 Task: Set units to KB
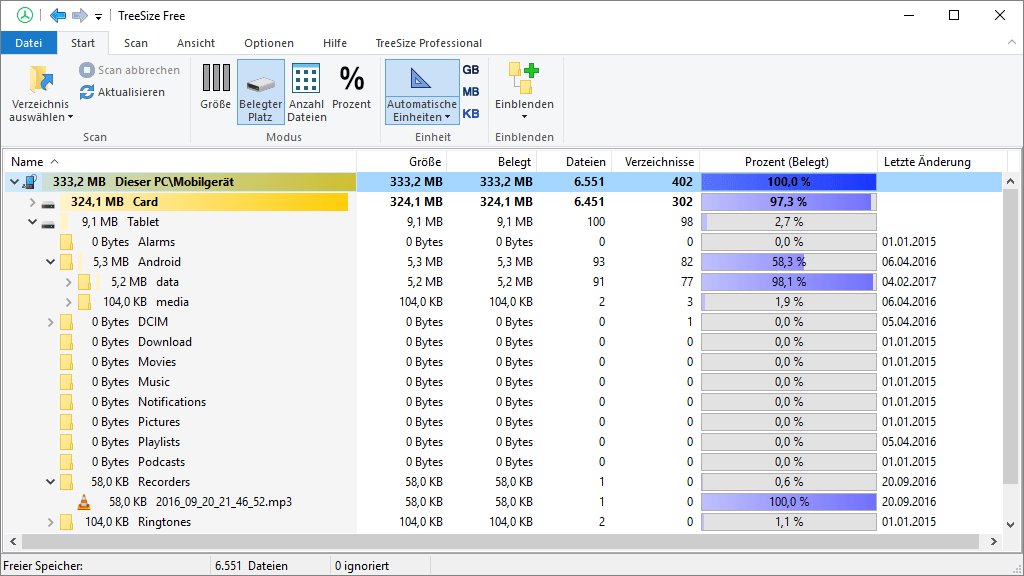[x=471, y=114]
